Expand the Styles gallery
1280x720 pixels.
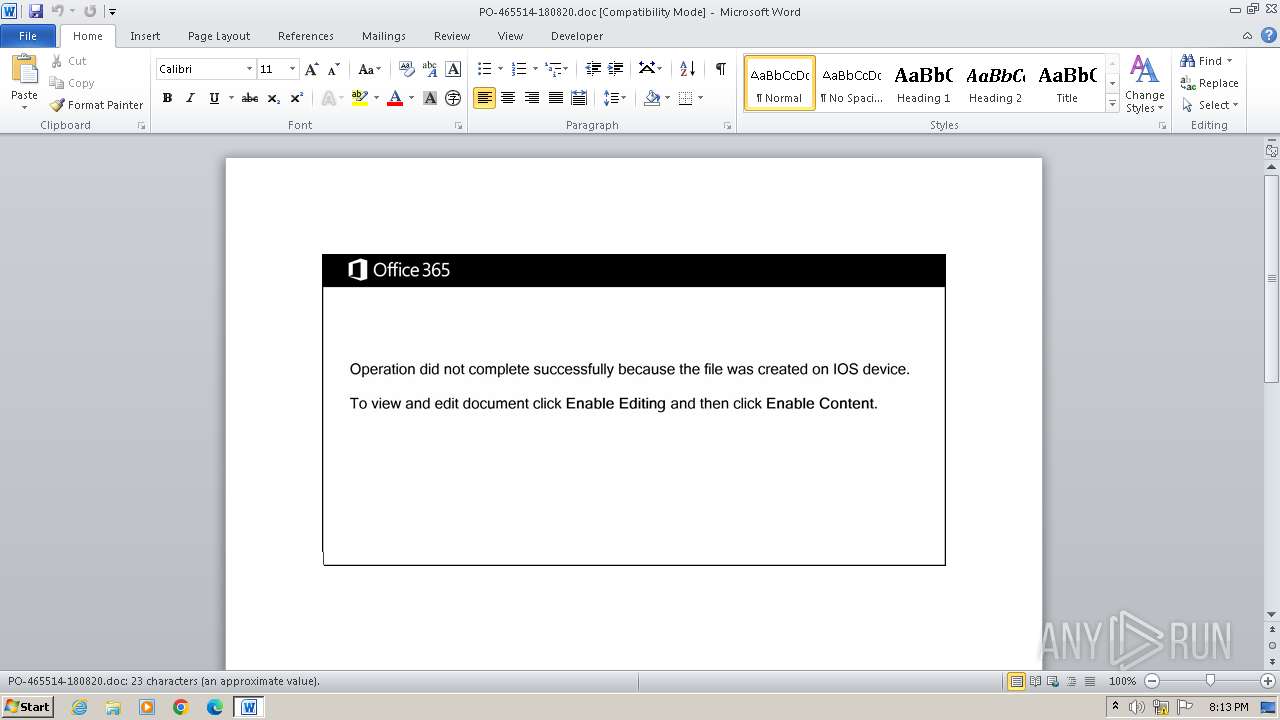1112,104
